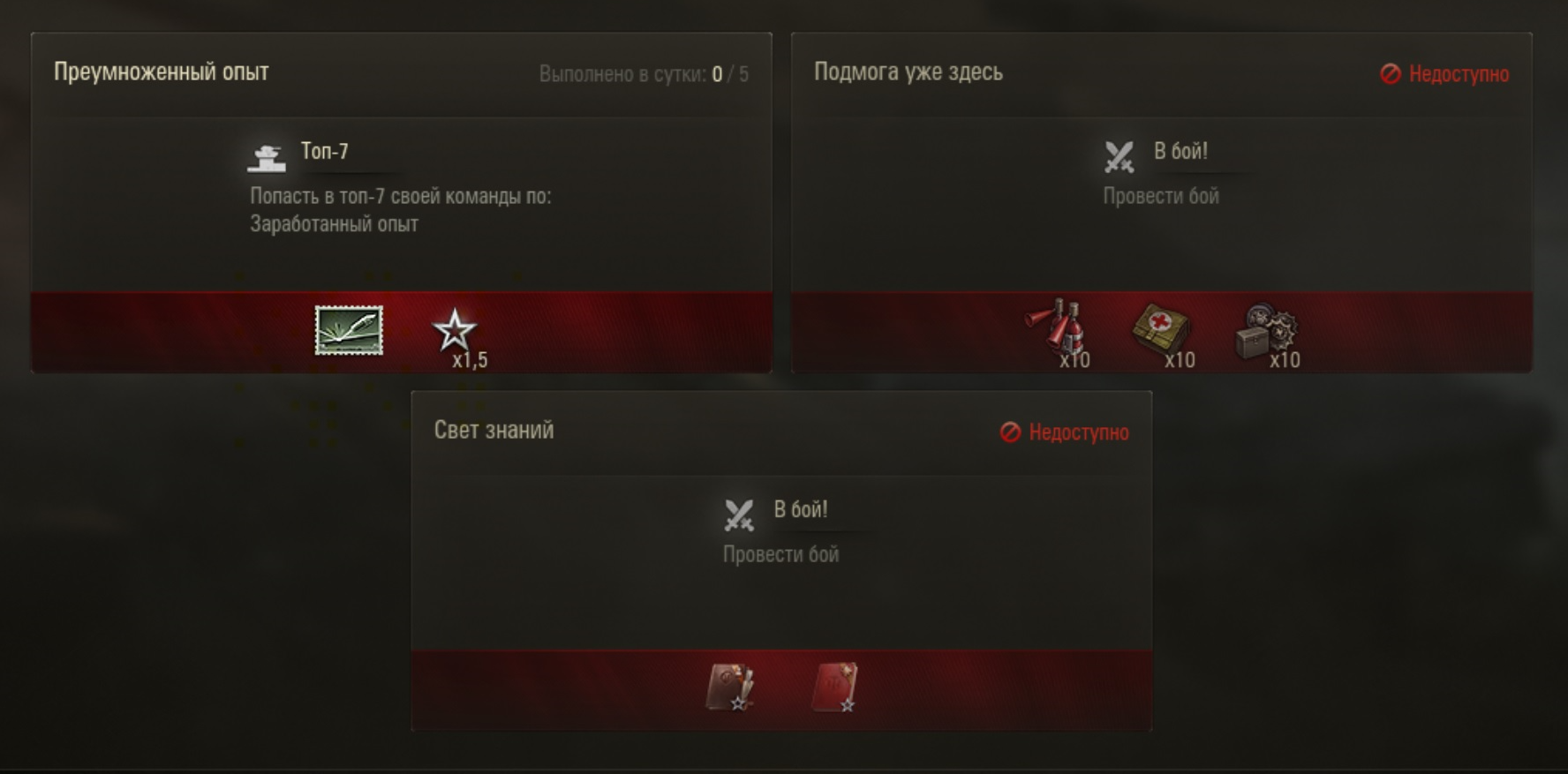Click the fire extinguisher consumable reward icon

(x=1057, y=331)
